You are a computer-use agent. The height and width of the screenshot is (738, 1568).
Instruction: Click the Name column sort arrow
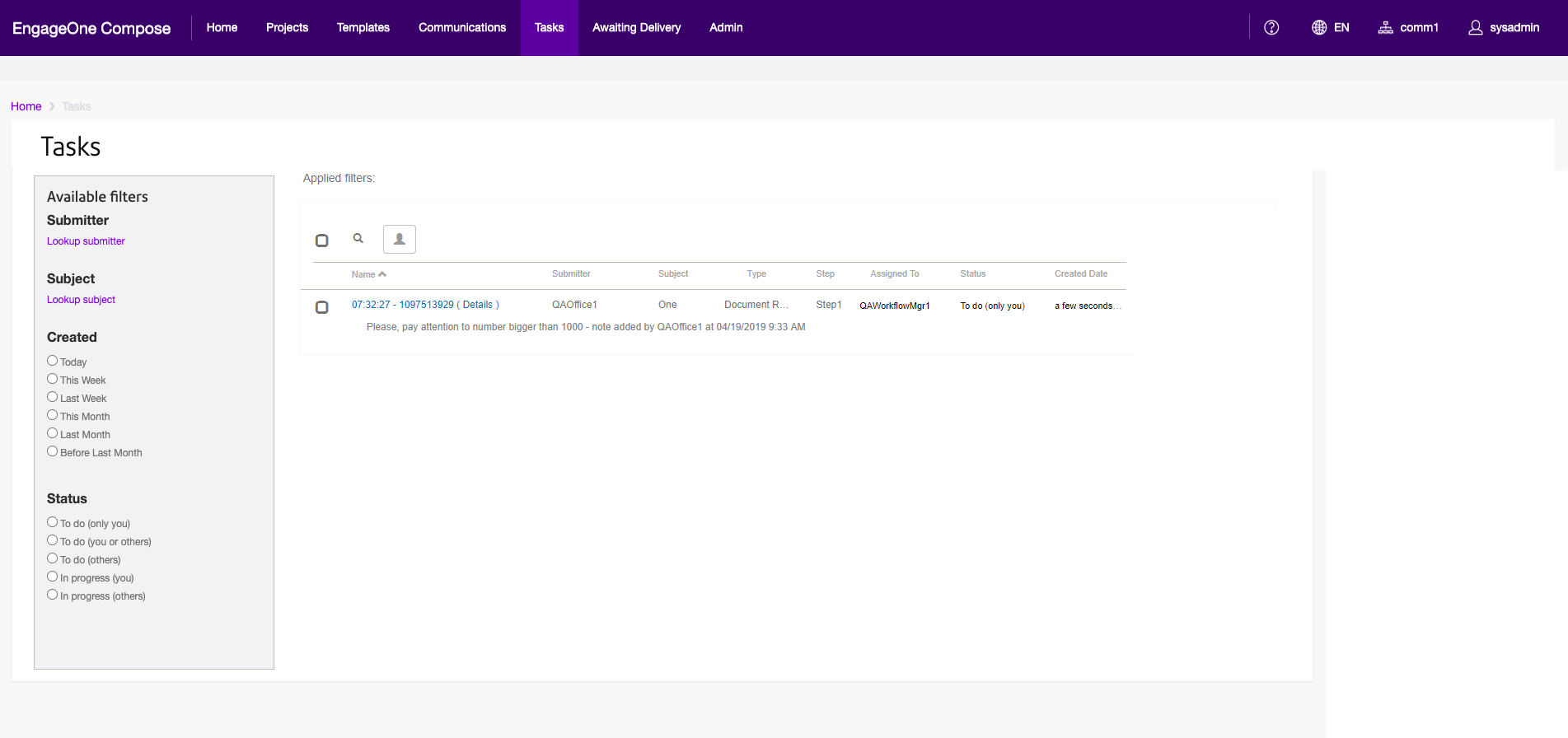pyautogui.click(x=382, y=274)
